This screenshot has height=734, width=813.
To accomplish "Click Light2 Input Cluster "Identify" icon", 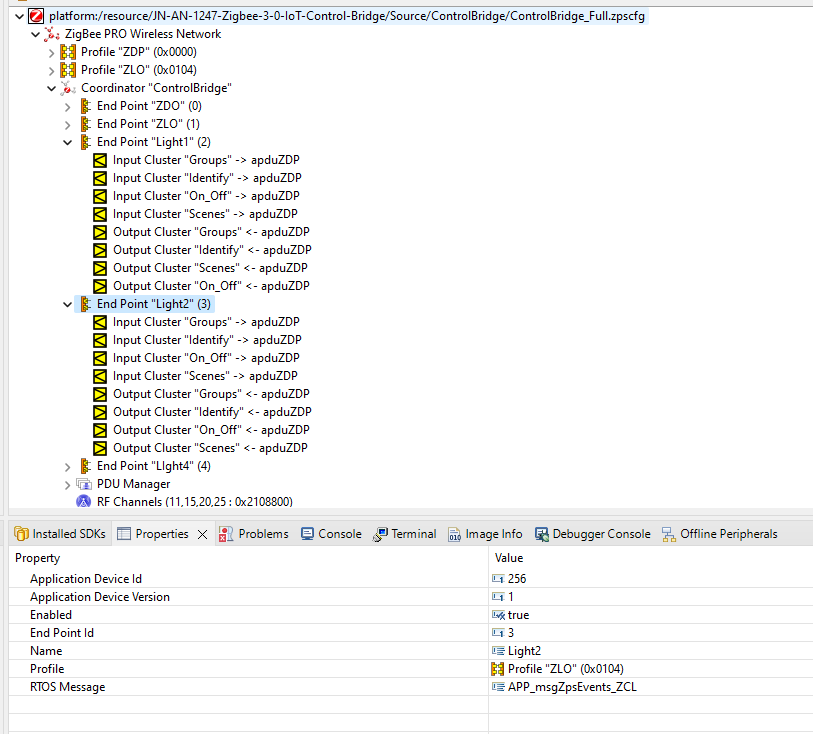I will [x=100, y=340].
